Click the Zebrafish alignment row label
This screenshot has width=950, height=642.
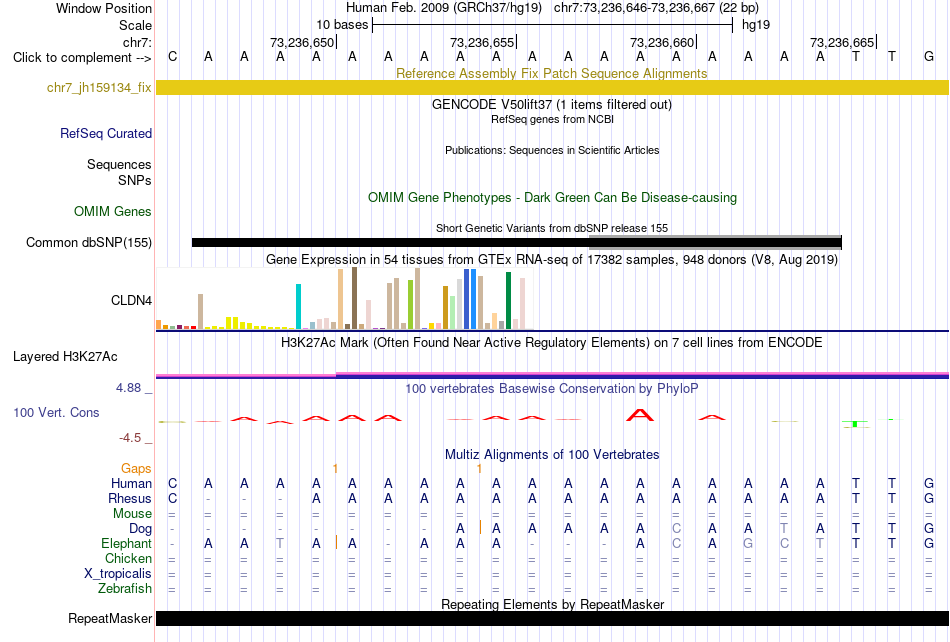pos(125,588)
